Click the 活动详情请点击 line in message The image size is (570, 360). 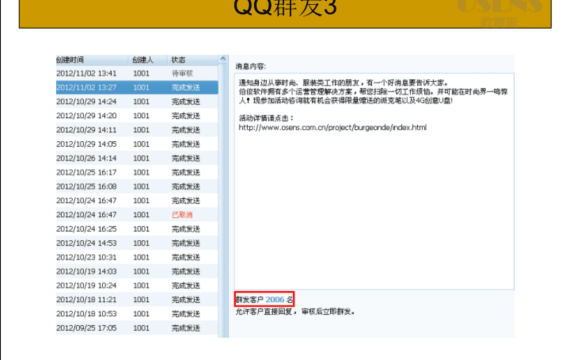[x=266, y=118]
